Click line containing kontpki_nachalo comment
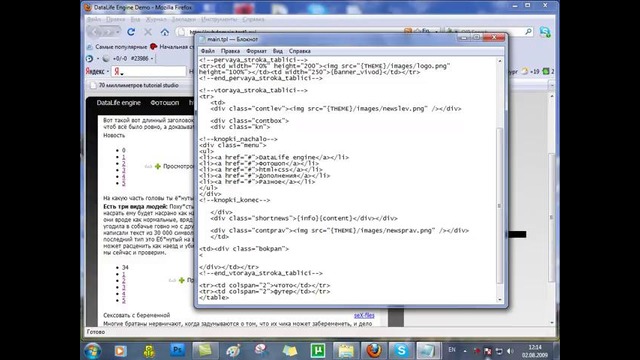The height and width of the screenshot is (360, 640). 238,139
